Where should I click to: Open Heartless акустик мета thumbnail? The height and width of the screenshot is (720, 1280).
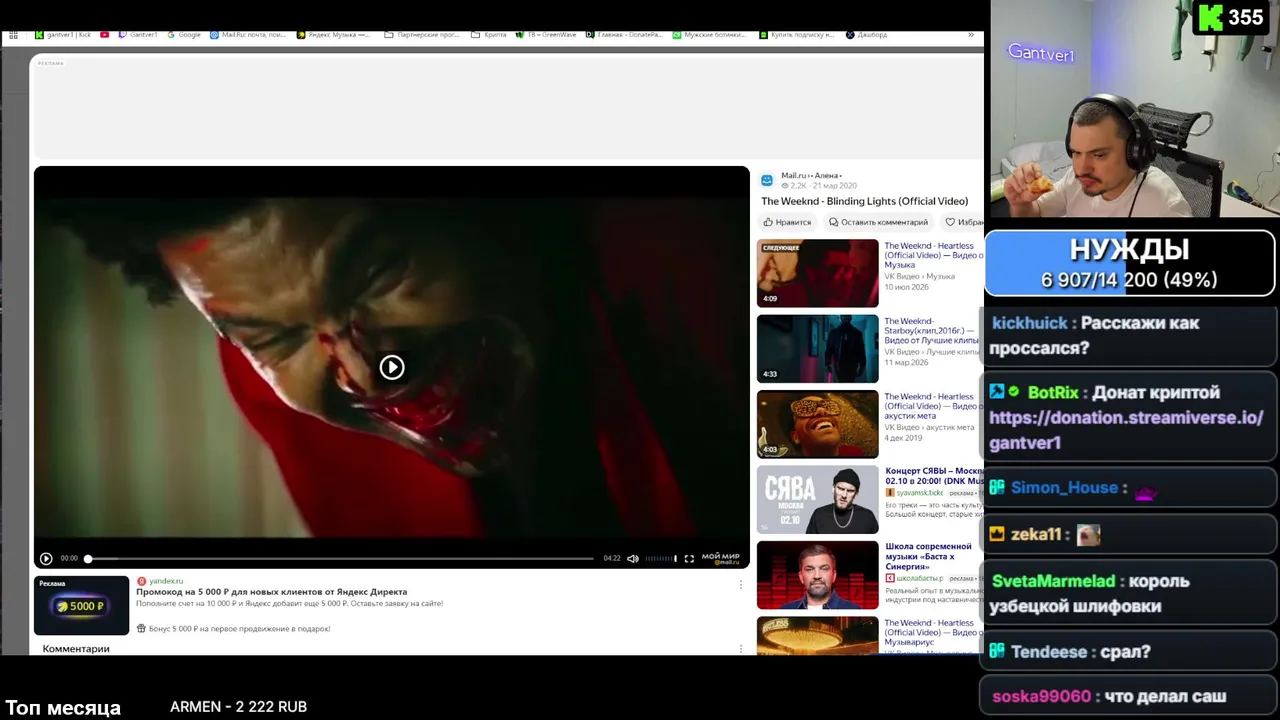click(x=817, y=424)
